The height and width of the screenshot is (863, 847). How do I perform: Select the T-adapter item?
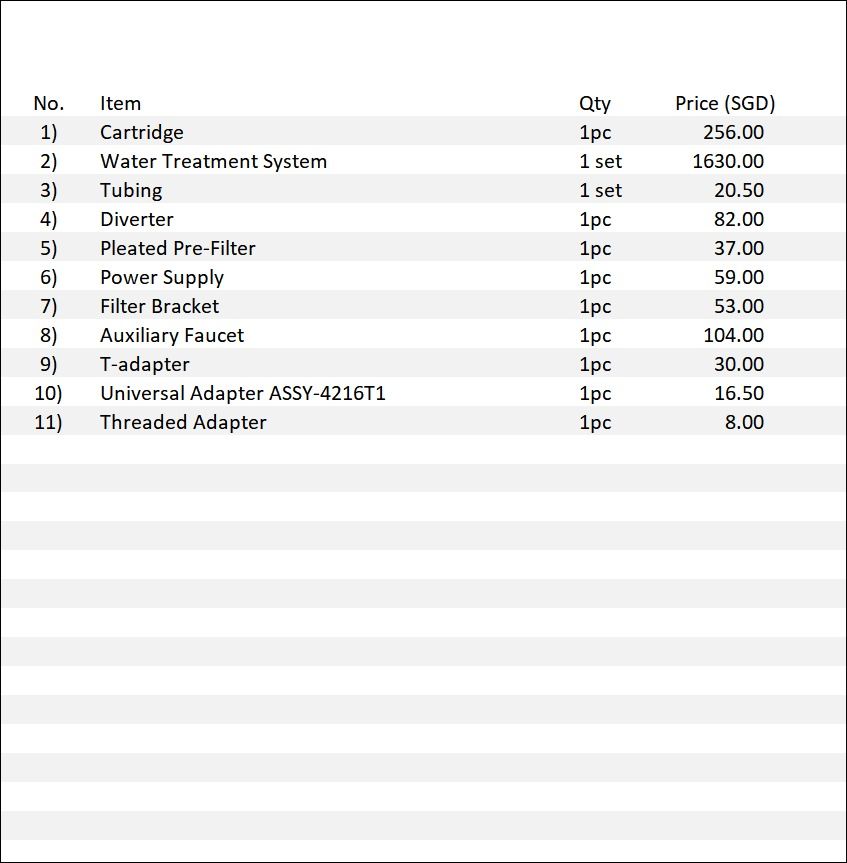point(145,364)
